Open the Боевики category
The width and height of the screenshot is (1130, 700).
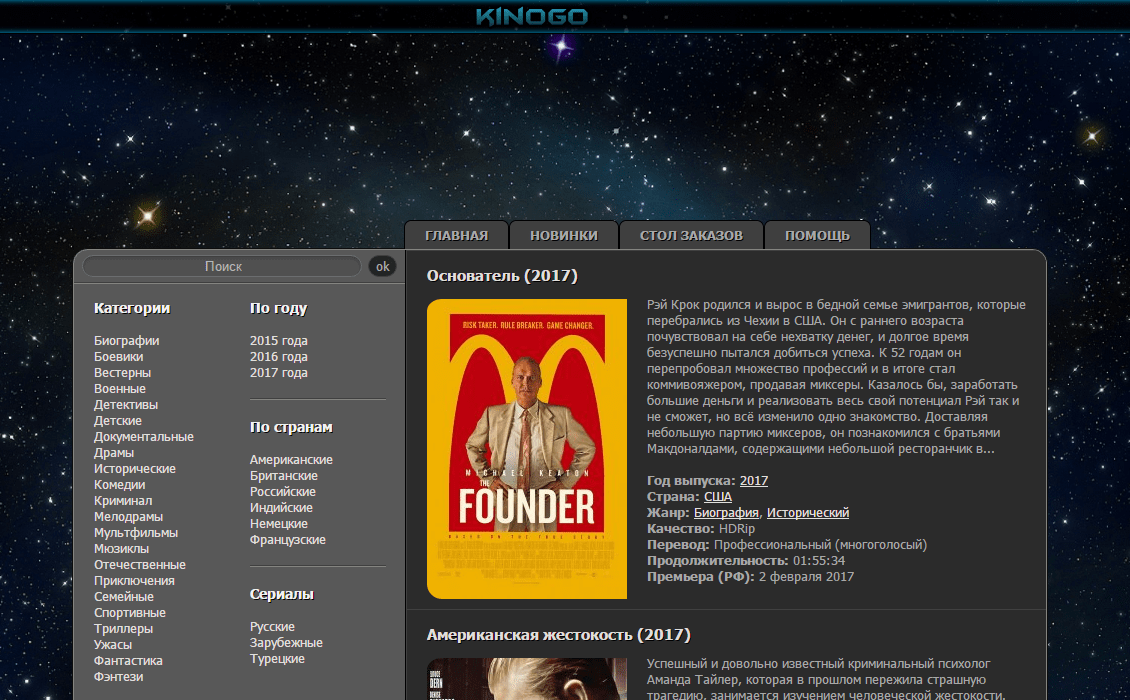click(x=118, y=356)
